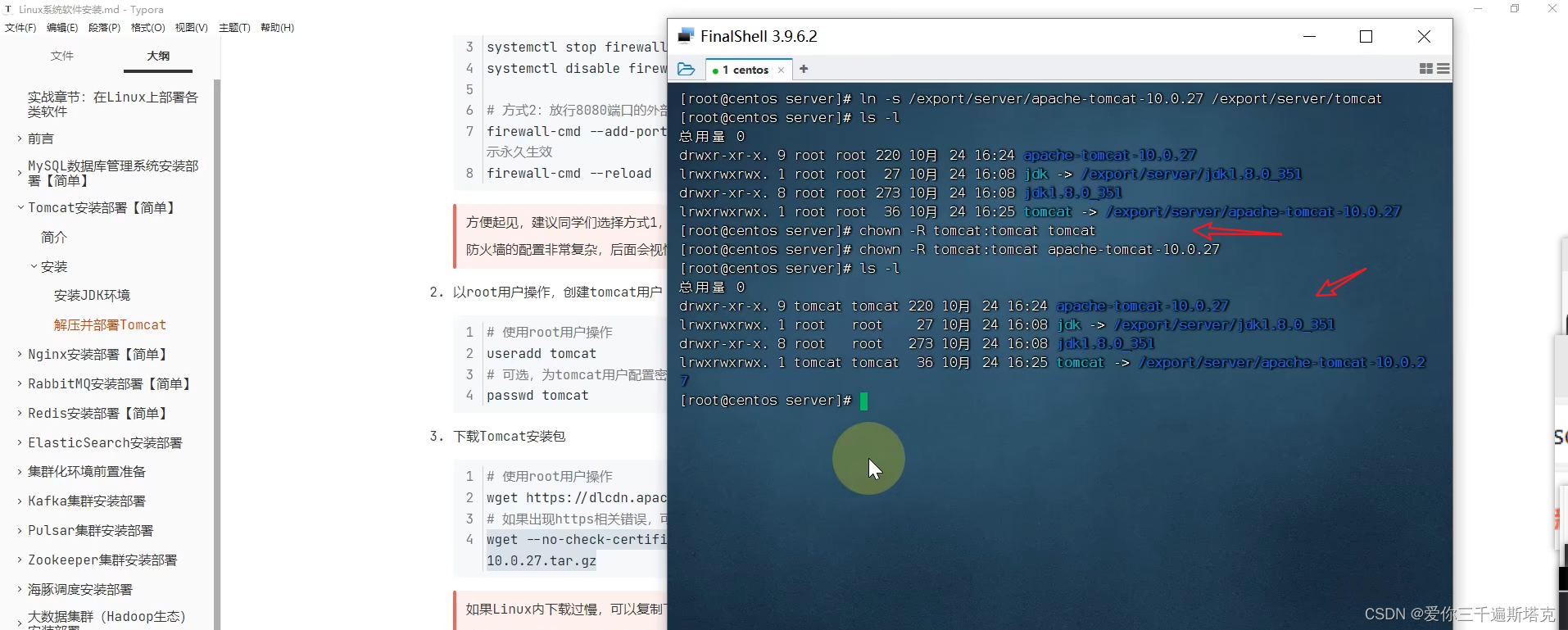
Task: Open 大数据集群 (Hadoop生态) outline heading
Action: pyautogui.click(x=106, y=619)
